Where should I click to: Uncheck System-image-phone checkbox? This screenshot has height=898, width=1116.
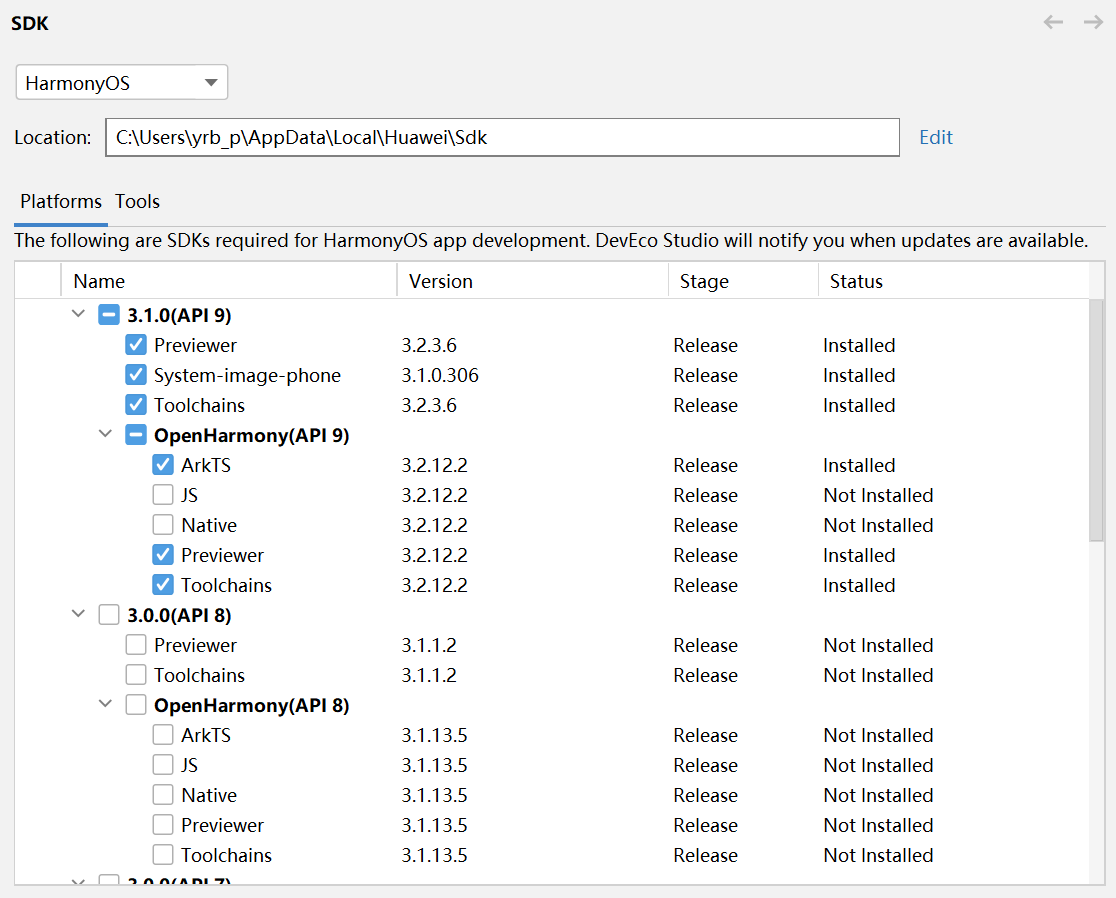coord(136,374)
